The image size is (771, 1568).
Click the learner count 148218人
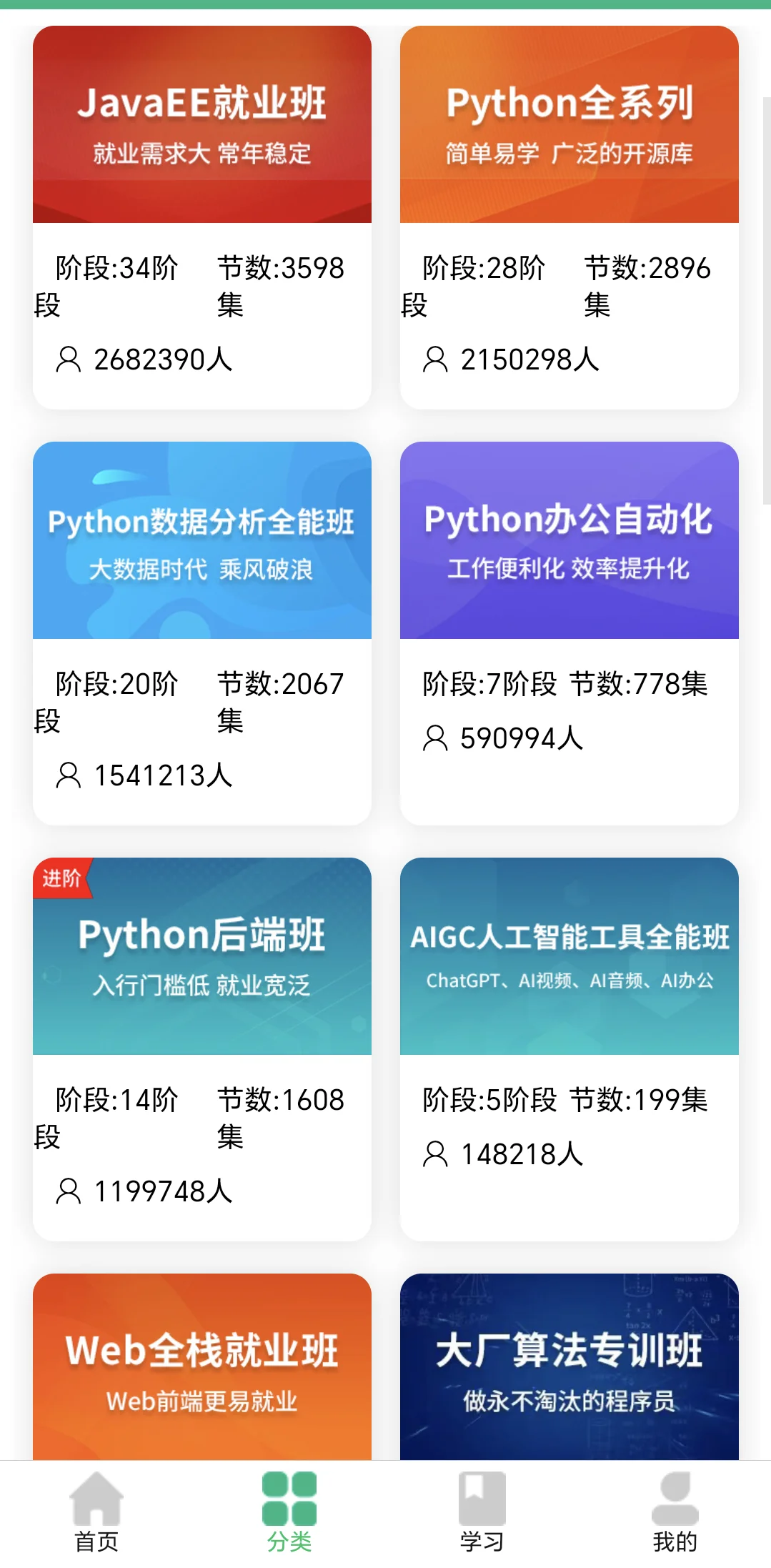tap(522, 1154)
